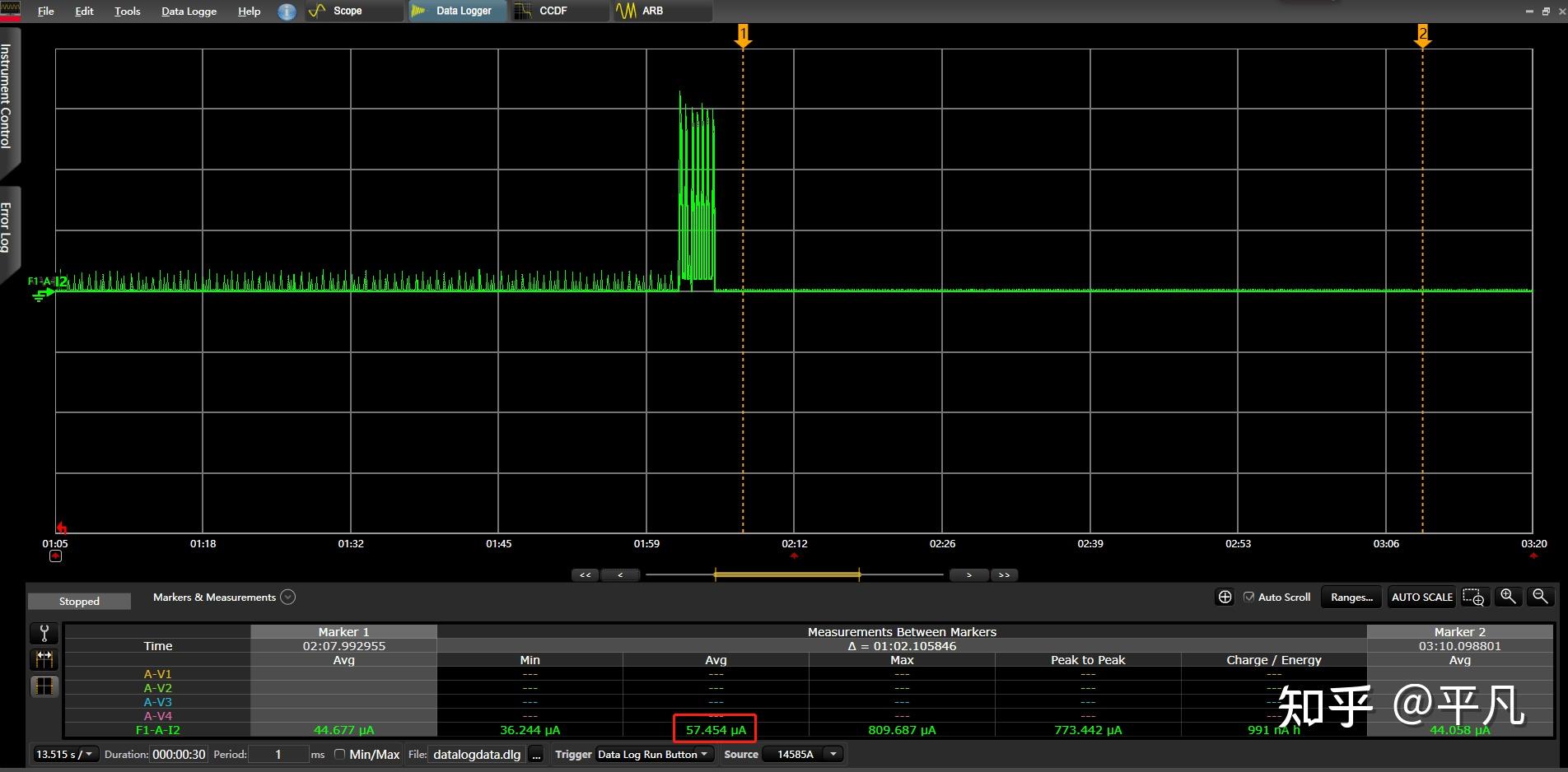This screenshot has width=1568, height=772.
Task: Open the ARB view
Action: point(651,11)
